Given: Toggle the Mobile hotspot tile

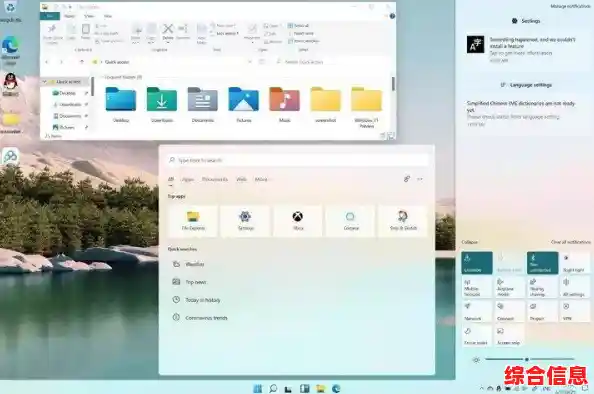Looking at the screenshot, I should click(x=477, y=287).
